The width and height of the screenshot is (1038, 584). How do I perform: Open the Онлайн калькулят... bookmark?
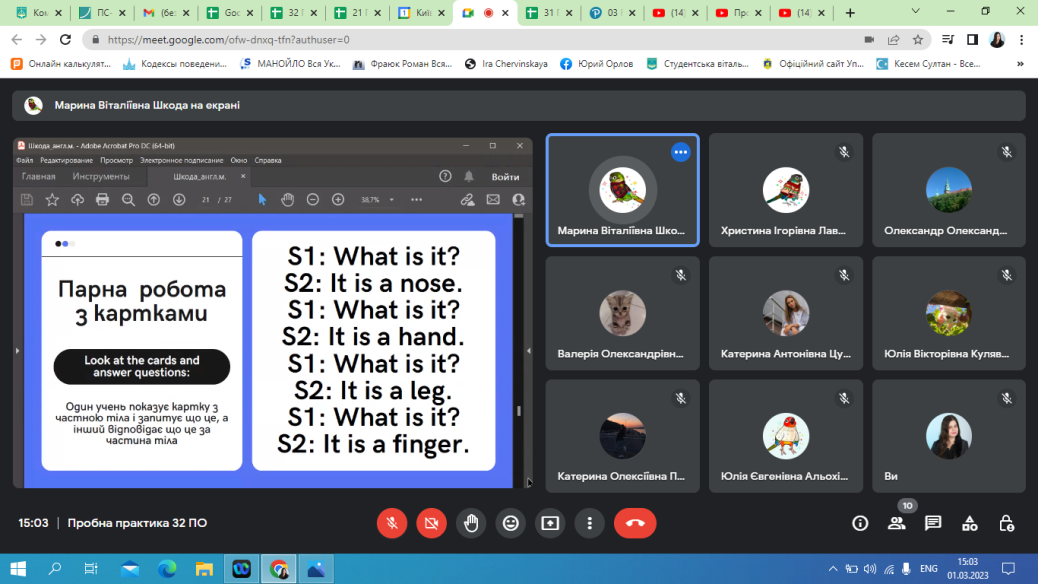coord(60,63)
